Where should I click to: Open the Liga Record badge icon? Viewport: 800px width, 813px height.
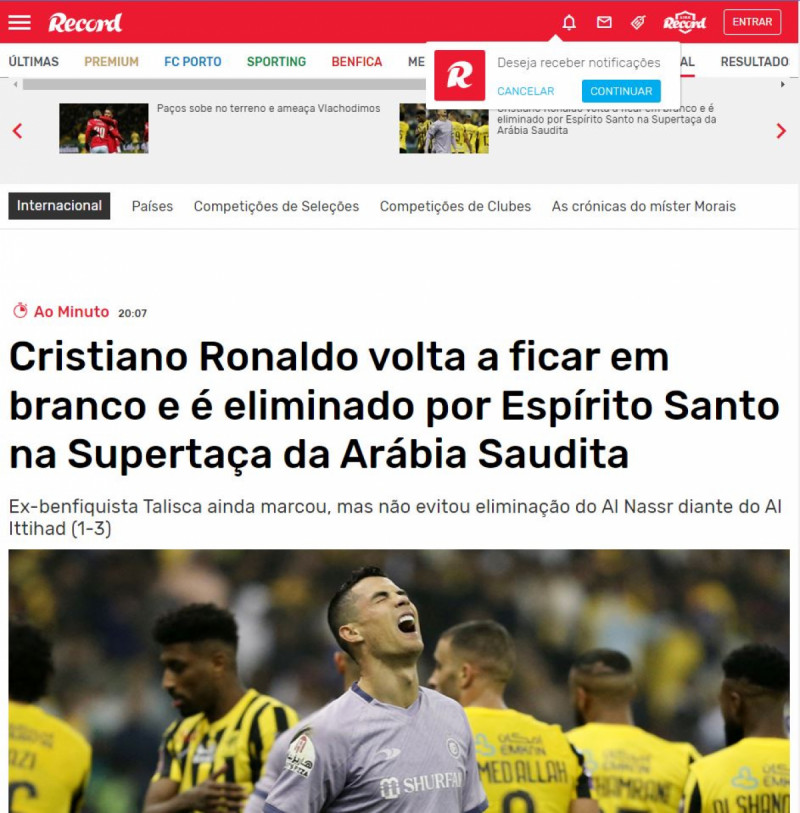[684, 22]
